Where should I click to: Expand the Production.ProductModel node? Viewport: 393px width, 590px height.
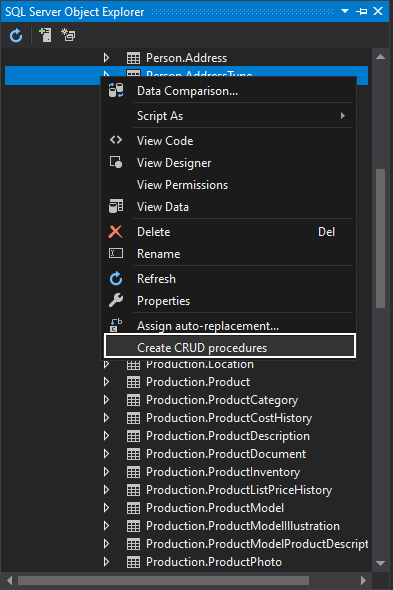(x=107, y=508)
